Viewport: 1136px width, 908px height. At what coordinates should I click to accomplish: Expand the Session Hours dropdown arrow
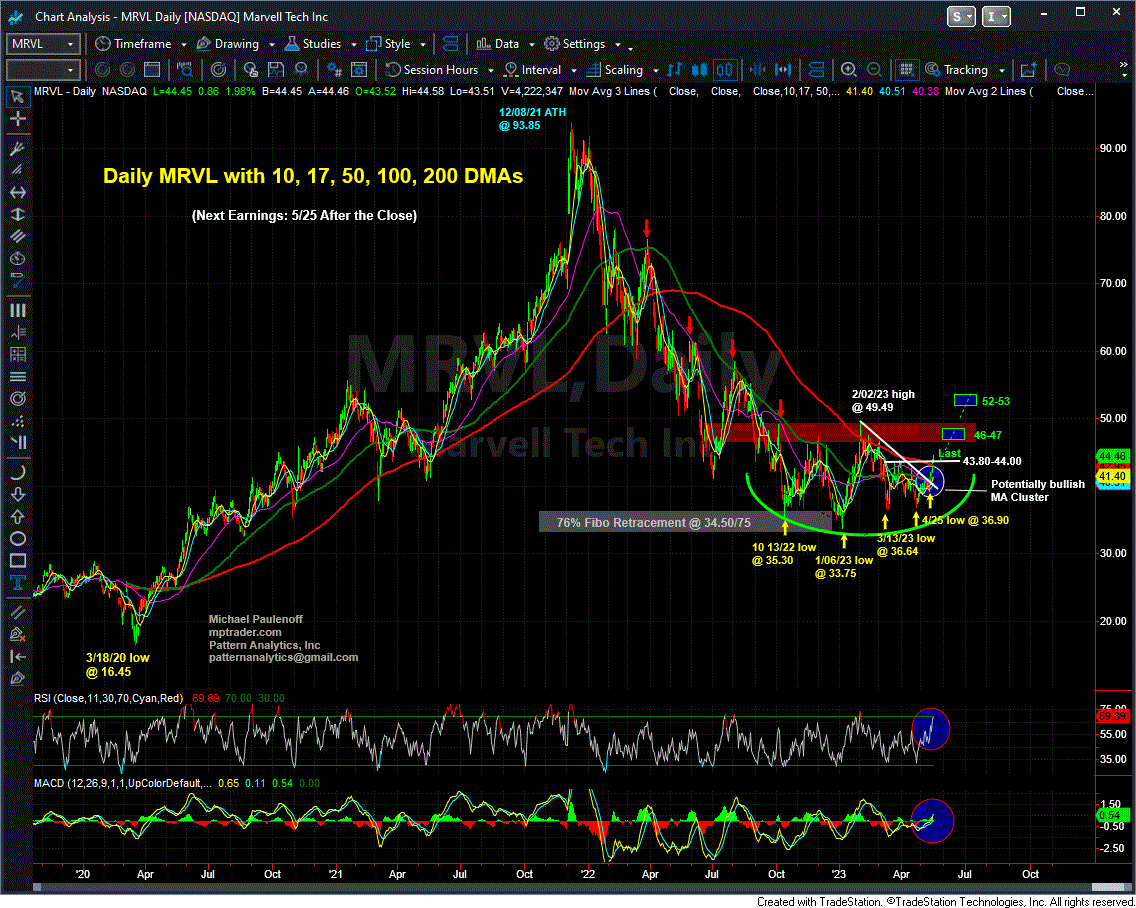coord(490,70)
